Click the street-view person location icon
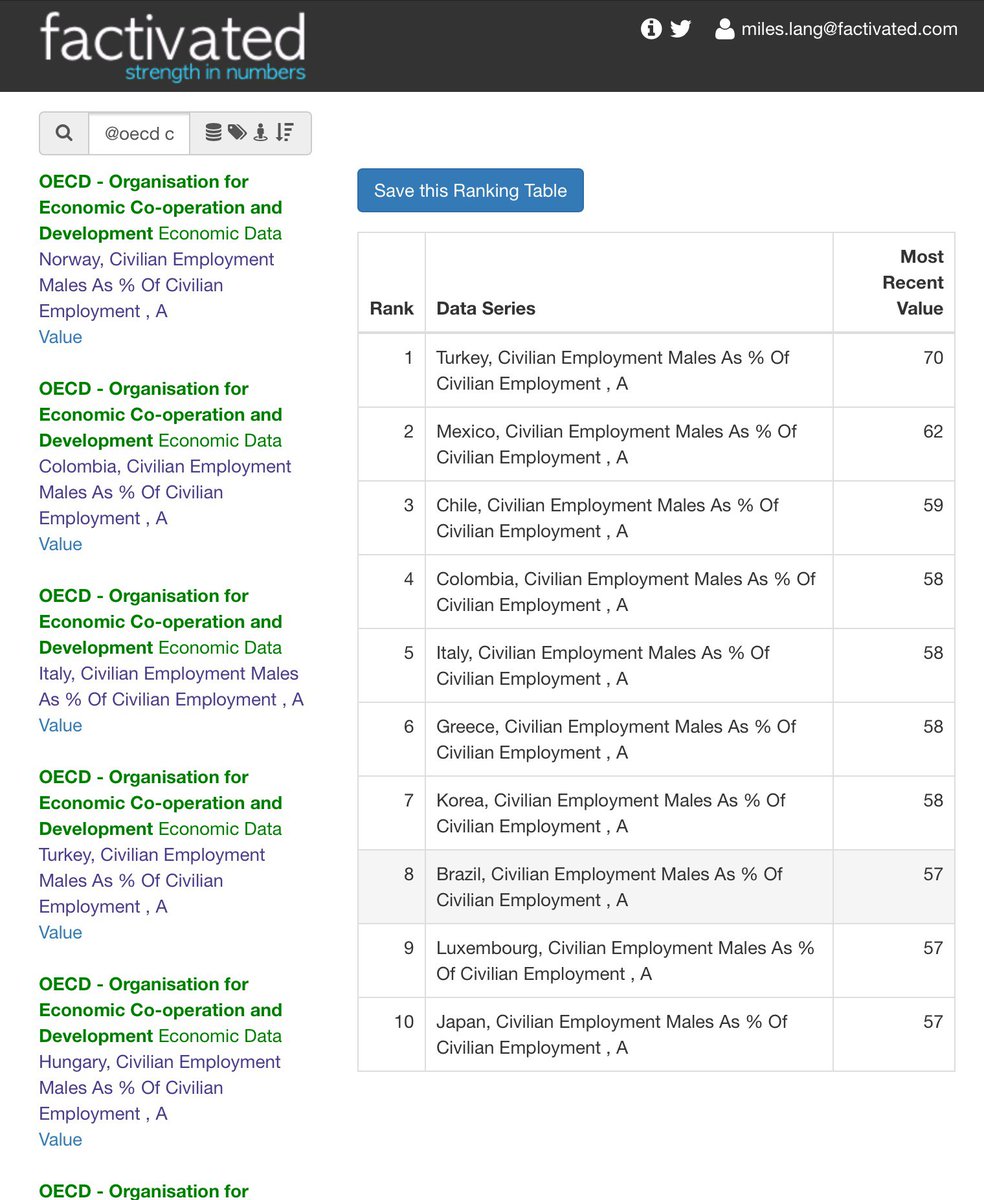Viewport: 984px width, 1200px height. (x=261, y=132)
